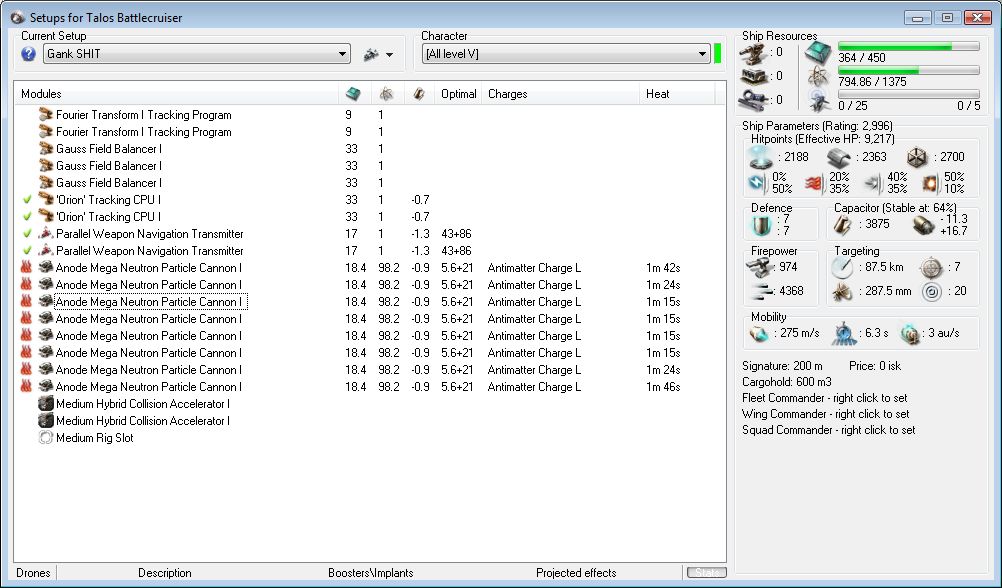Click the powergrid column header icon
Screen dimensions: 1002x588
pos(385,94)
